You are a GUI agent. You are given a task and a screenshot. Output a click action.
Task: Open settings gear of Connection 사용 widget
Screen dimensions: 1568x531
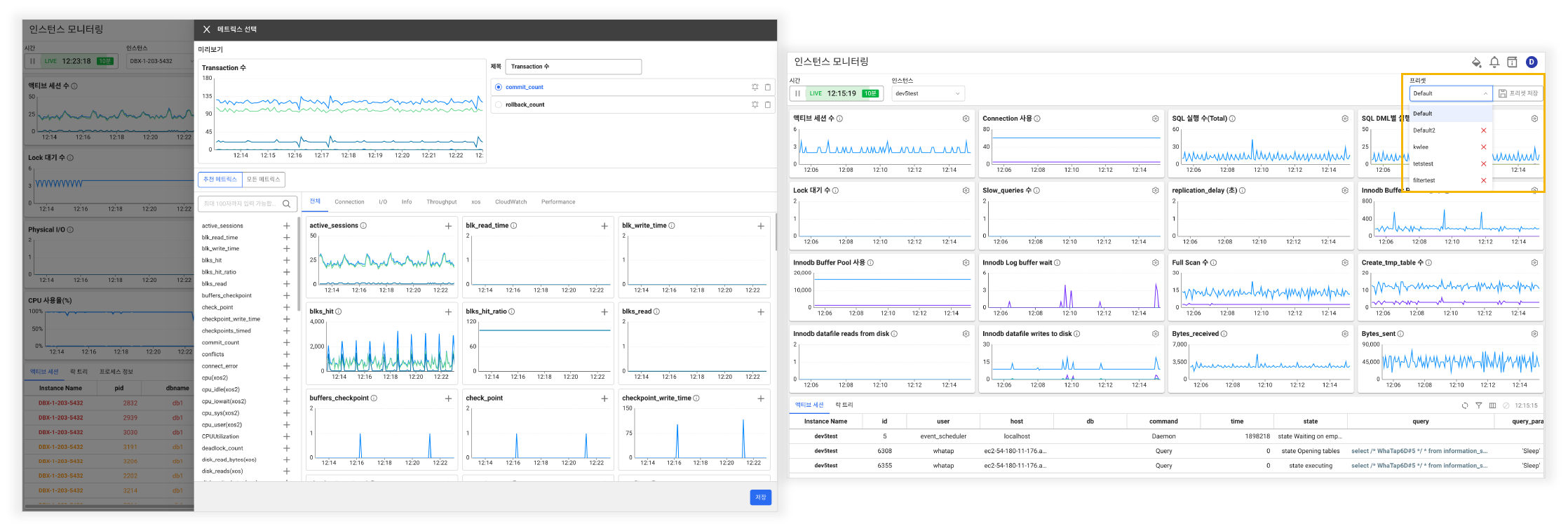[1155, 119]
